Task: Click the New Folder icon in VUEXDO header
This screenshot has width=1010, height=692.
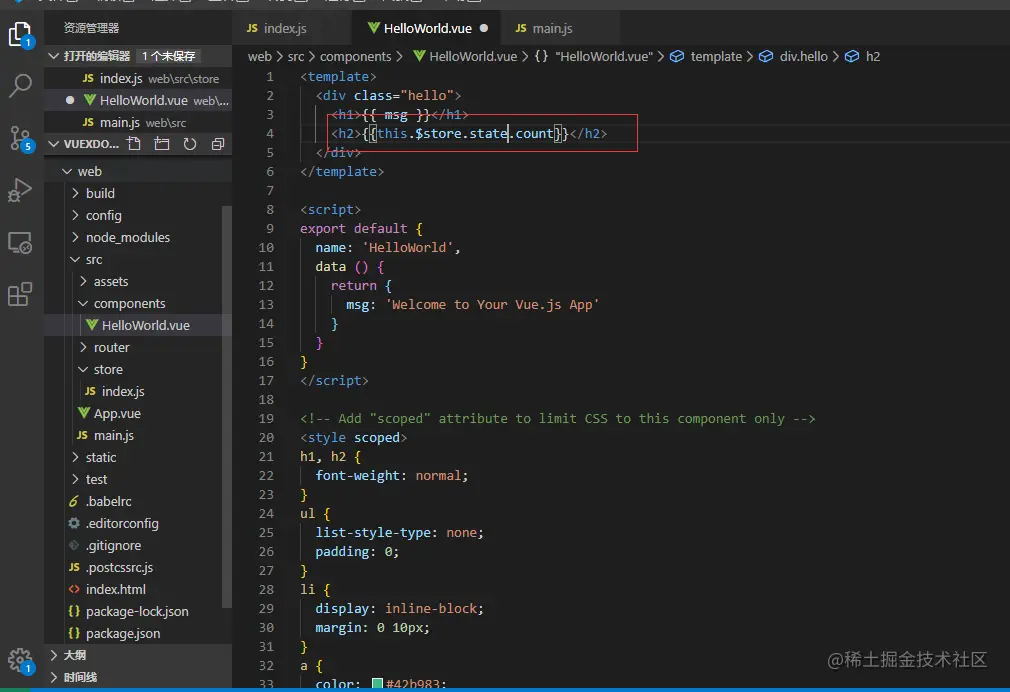Action: (162, 144)
